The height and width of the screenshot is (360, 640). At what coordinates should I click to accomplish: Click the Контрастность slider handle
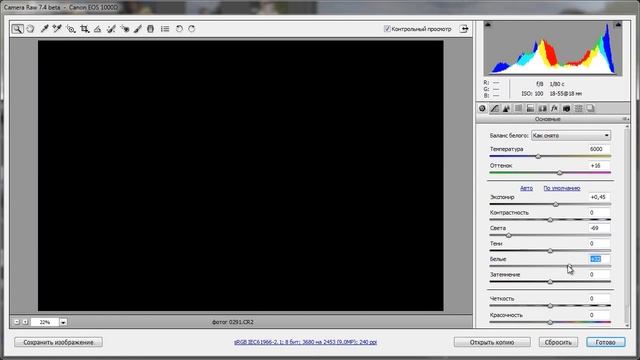[x=550, y=220]
